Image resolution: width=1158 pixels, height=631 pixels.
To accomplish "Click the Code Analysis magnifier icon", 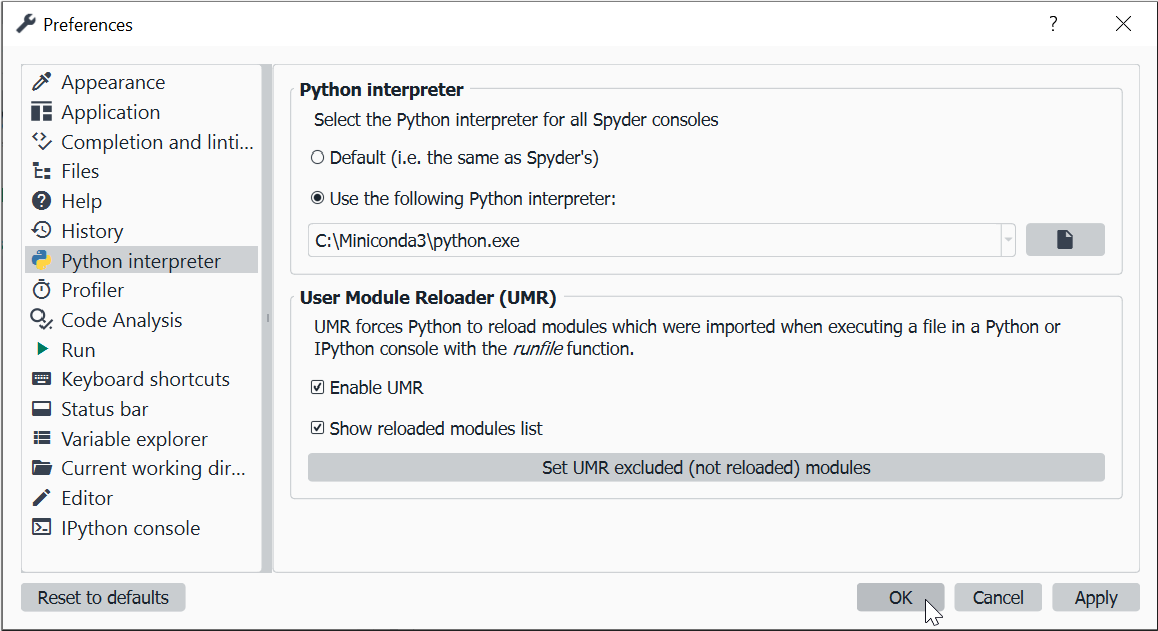I will [41, 319].
